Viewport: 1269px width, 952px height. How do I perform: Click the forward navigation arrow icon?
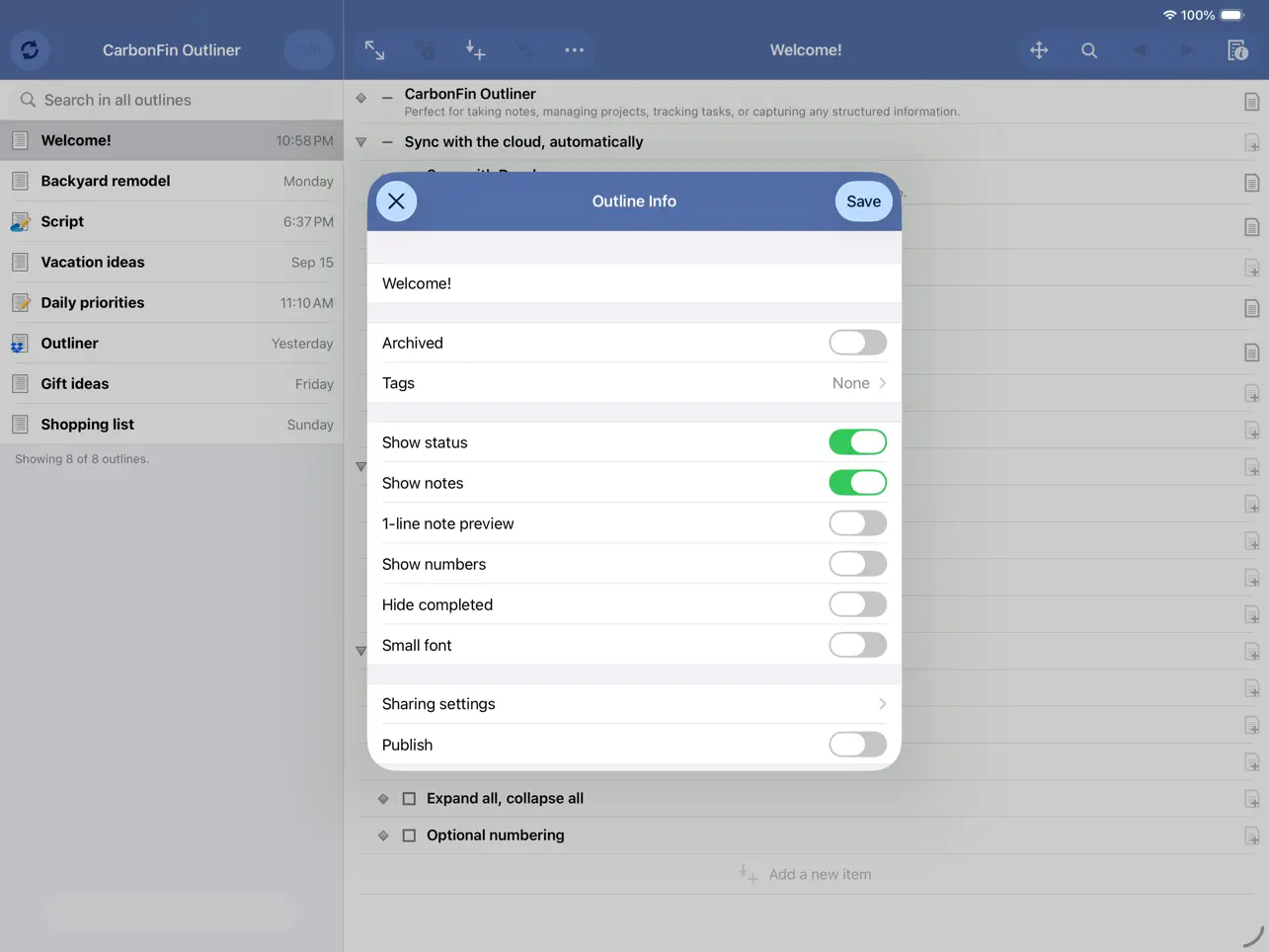coord(1186,49)
